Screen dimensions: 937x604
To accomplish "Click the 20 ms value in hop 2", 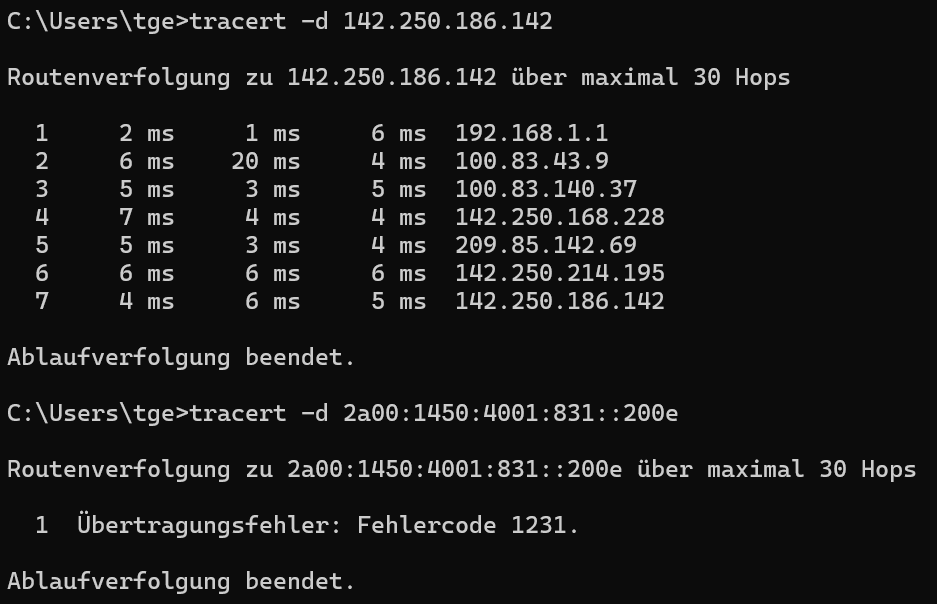I will pos(265,161).
